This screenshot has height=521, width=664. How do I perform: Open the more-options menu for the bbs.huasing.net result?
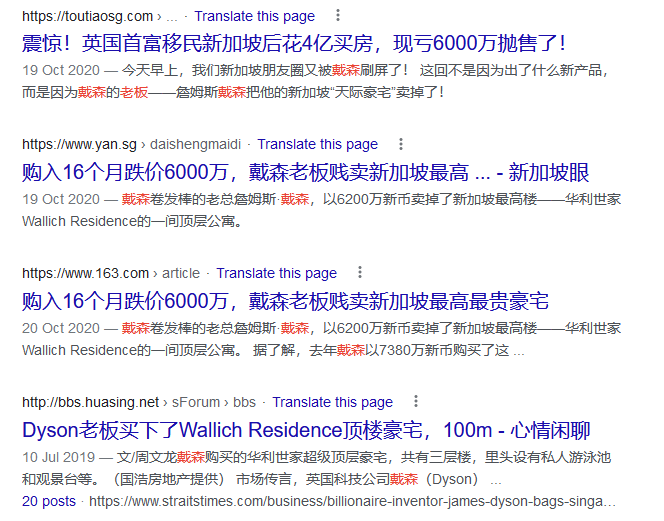pos(416,402)
